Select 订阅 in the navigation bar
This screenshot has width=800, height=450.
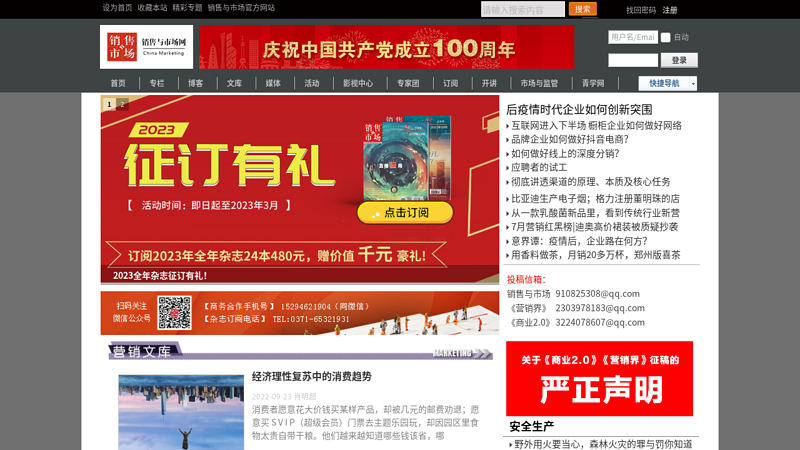[x=451, y=83]
